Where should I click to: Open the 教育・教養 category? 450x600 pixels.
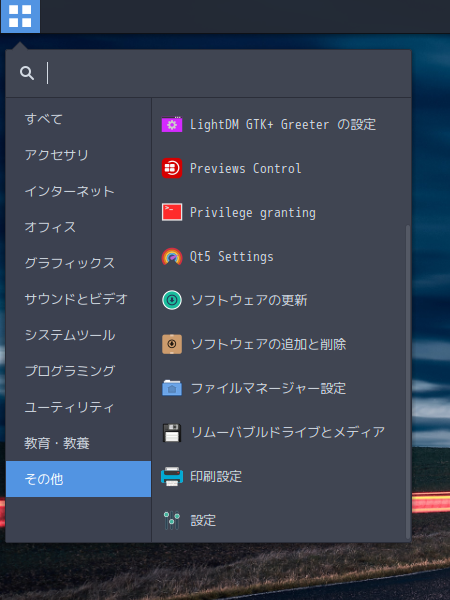(78, 443)
